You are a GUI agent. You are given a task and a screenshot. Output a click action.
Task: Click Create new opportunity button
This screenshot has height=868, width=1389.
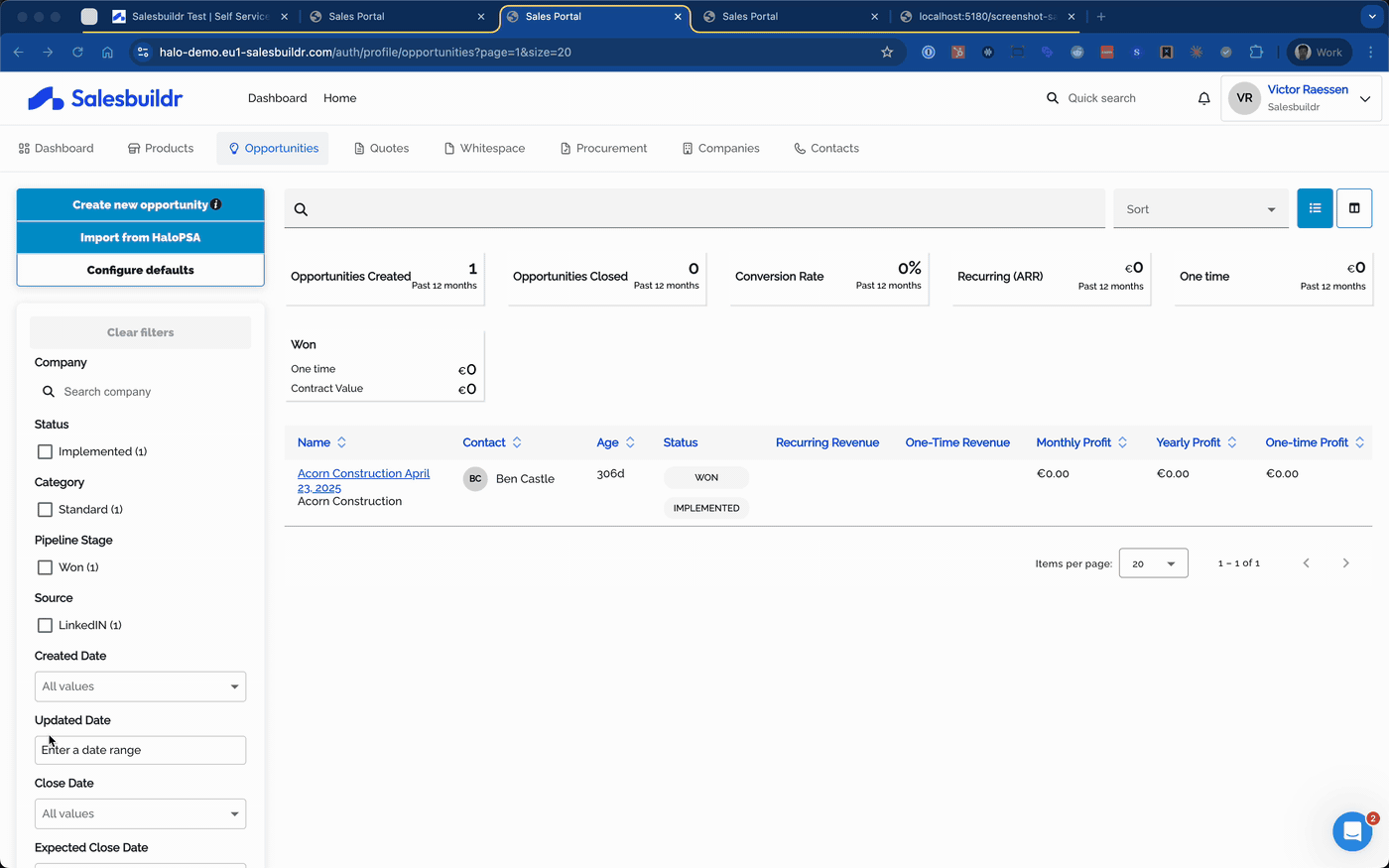tap(140, 204)
